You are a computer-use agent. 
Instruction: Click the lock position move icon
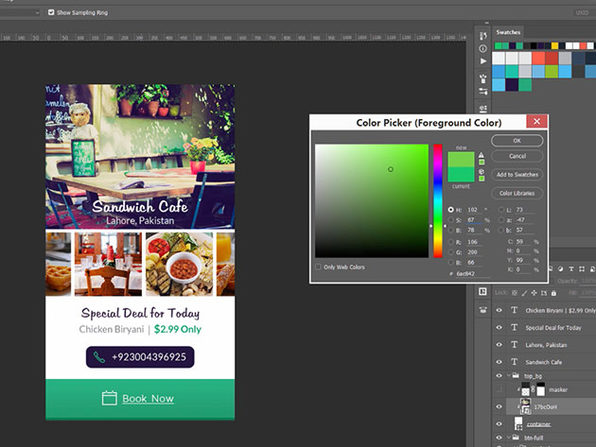click(x=534, y=293)
